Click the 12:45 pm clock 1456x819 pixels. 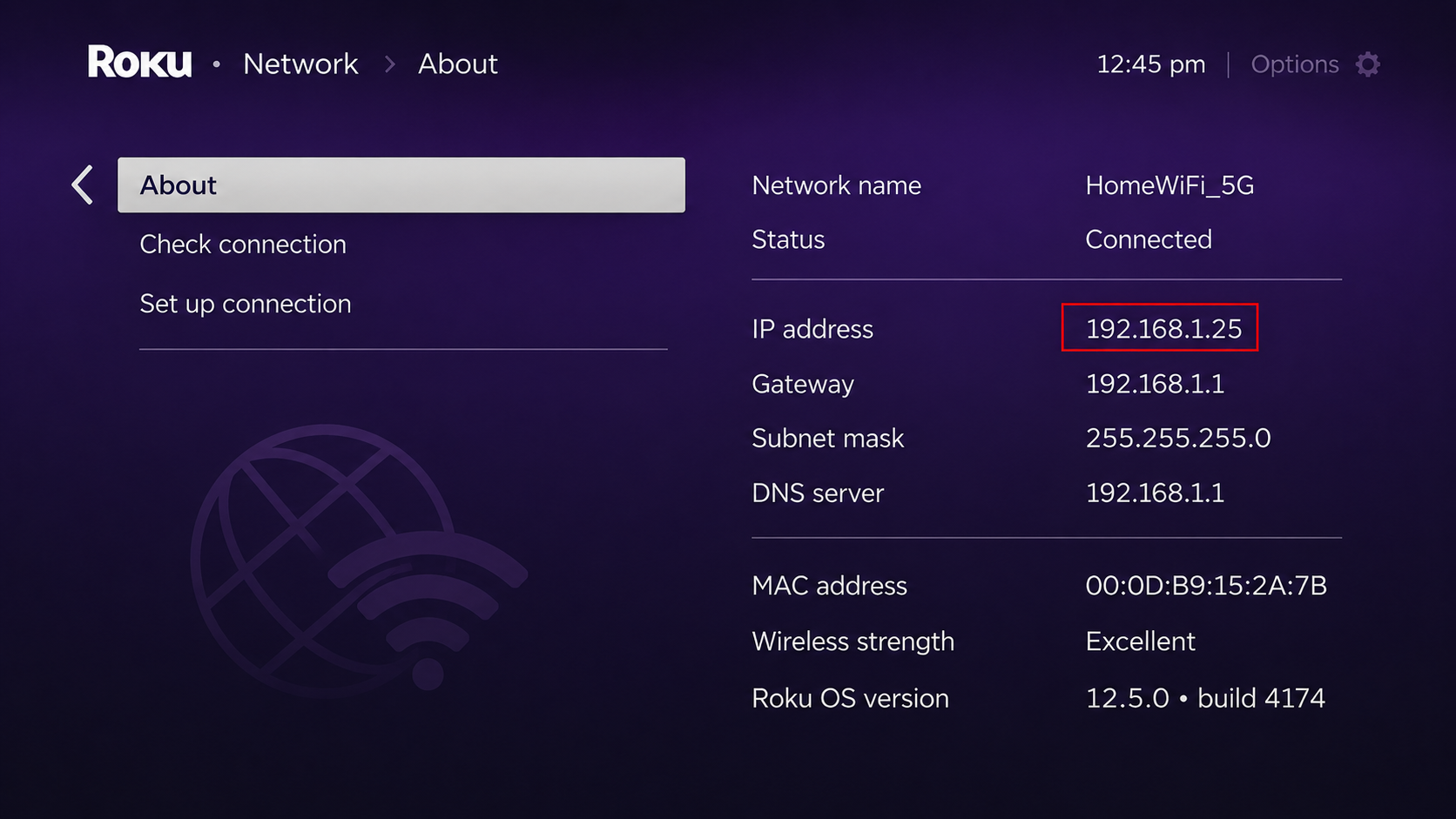1151,64
